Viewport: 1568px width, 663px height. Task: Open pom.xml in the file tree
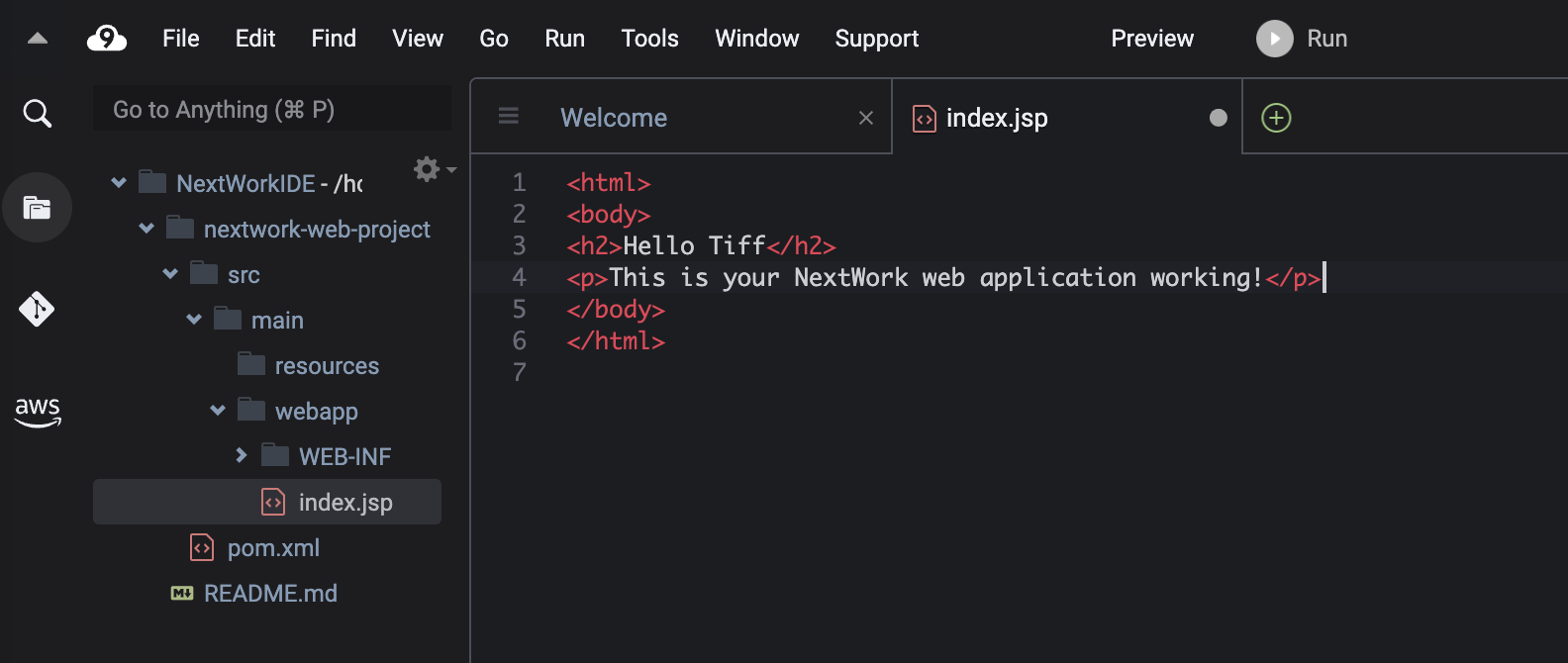(x=273, y=547)
